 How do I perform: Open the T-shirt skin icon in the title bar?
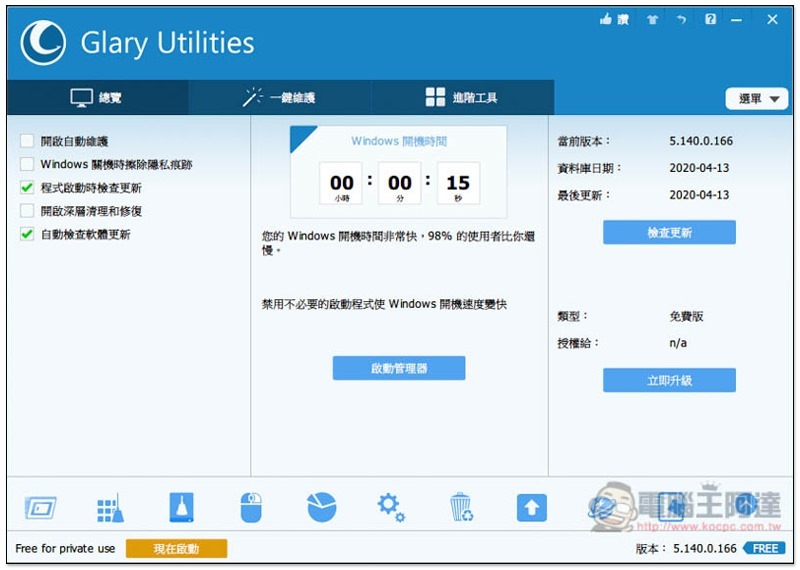[x=653, y=20]
